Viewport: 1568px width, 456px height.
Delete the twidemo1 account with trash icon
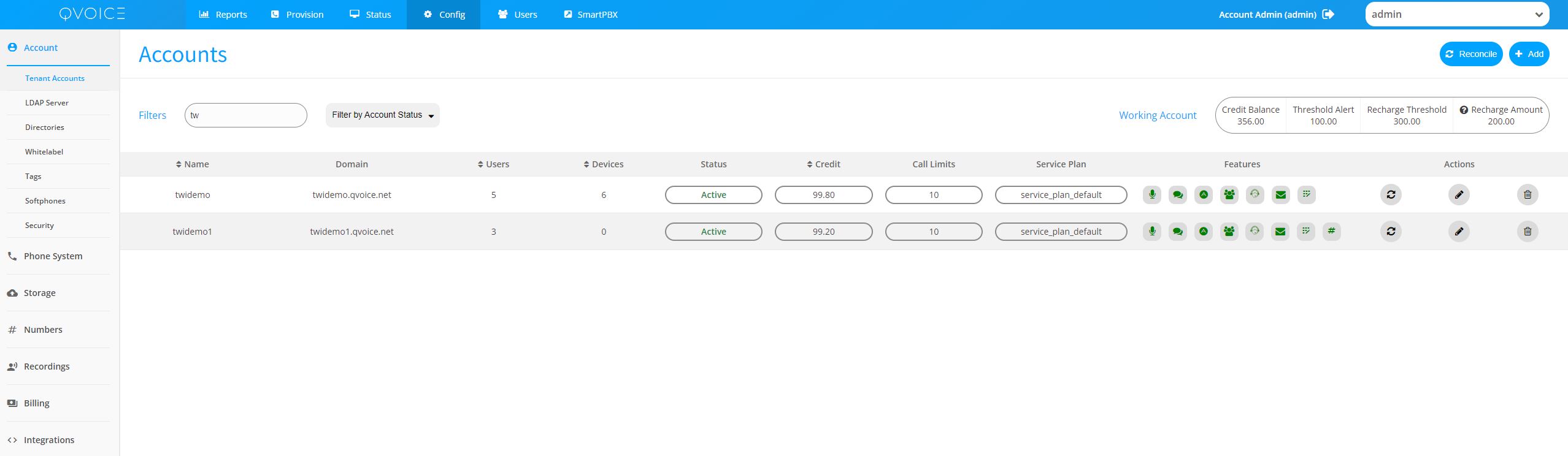tap(1528, 232)
